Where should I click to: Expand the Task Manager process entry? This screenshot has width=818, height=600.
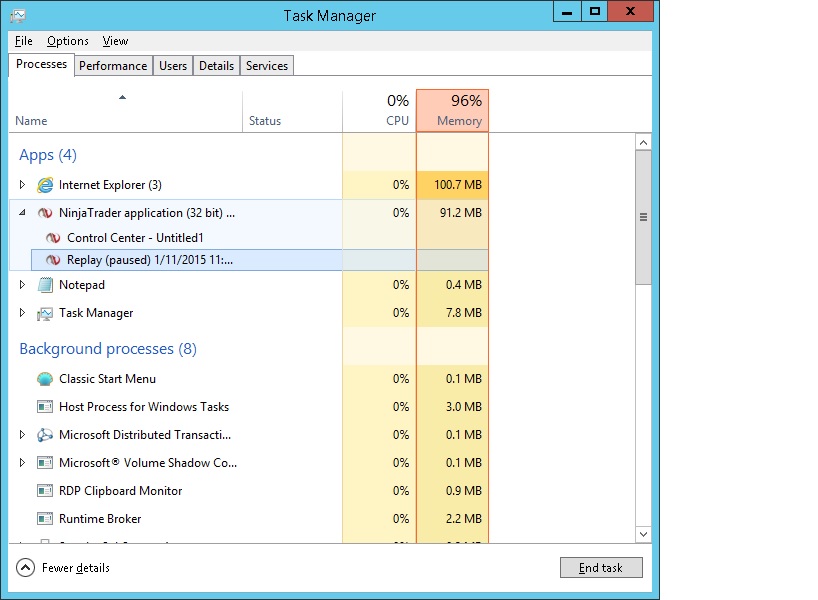click(x=22, y=313)
